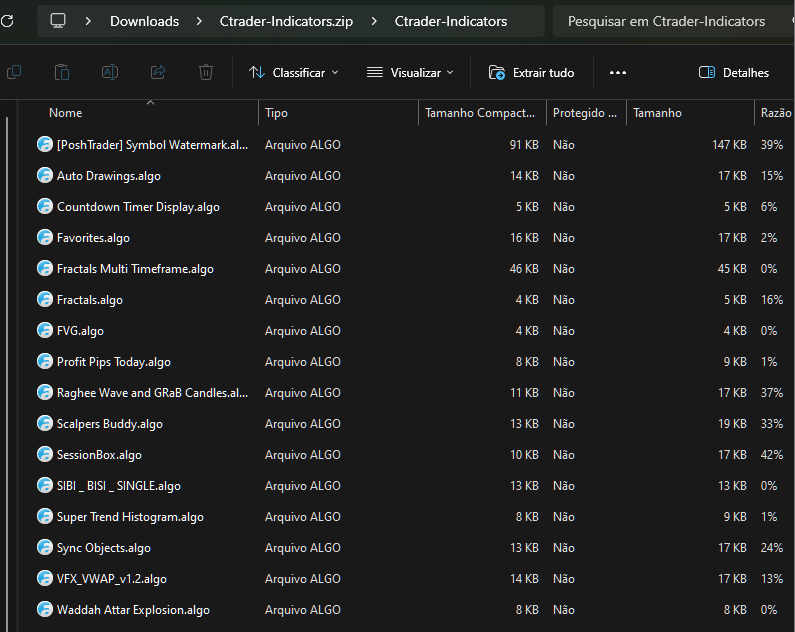Select the Fractals.algo file icon
Viewport: 795px width, 632px height.
[44, 300]
